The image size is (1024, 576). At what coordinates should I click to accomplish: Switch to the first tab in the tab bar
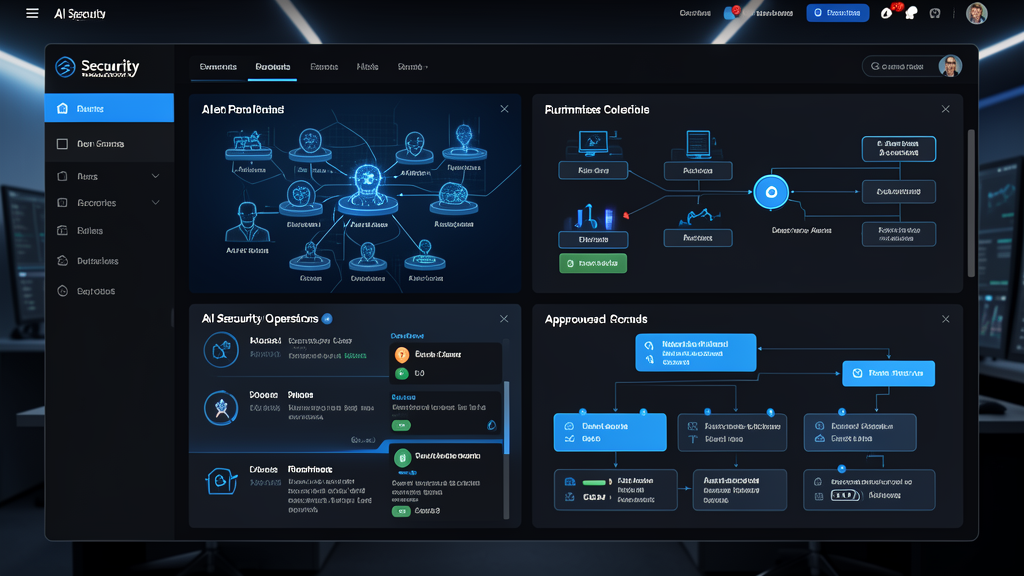click(x=218, y=67)
